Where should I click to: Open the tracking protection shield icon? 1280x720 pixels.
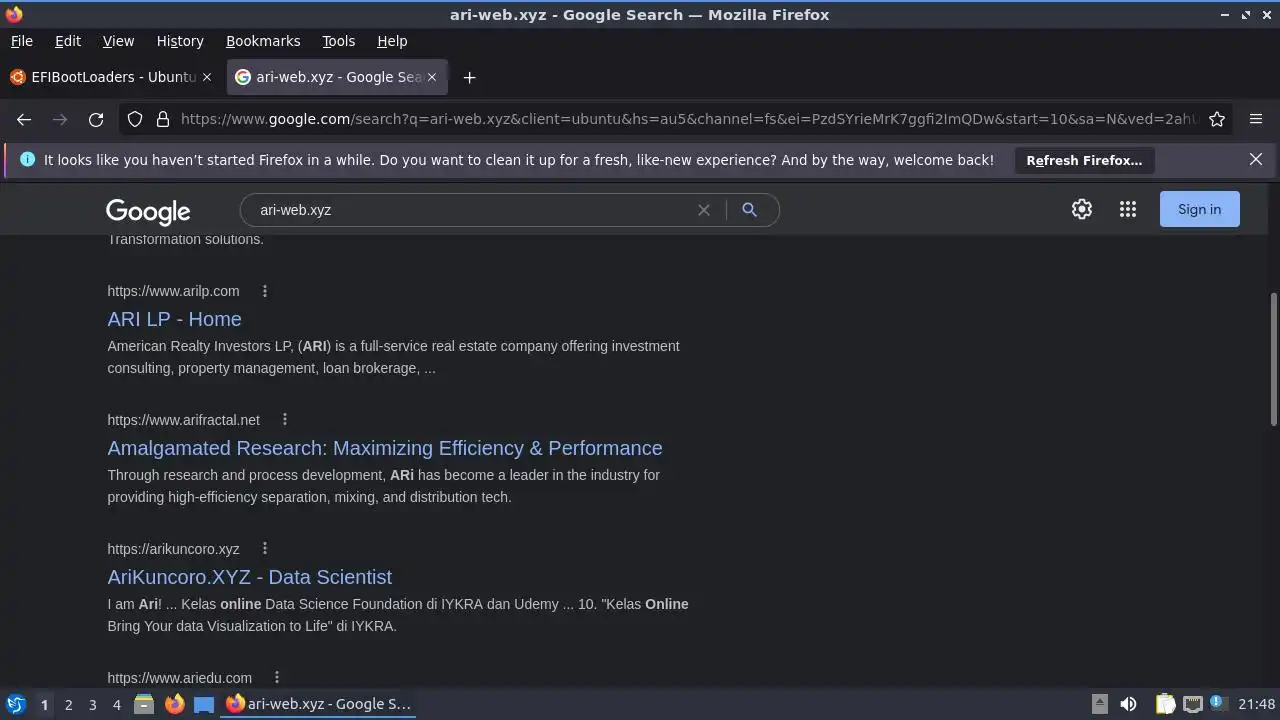point(135,119)
